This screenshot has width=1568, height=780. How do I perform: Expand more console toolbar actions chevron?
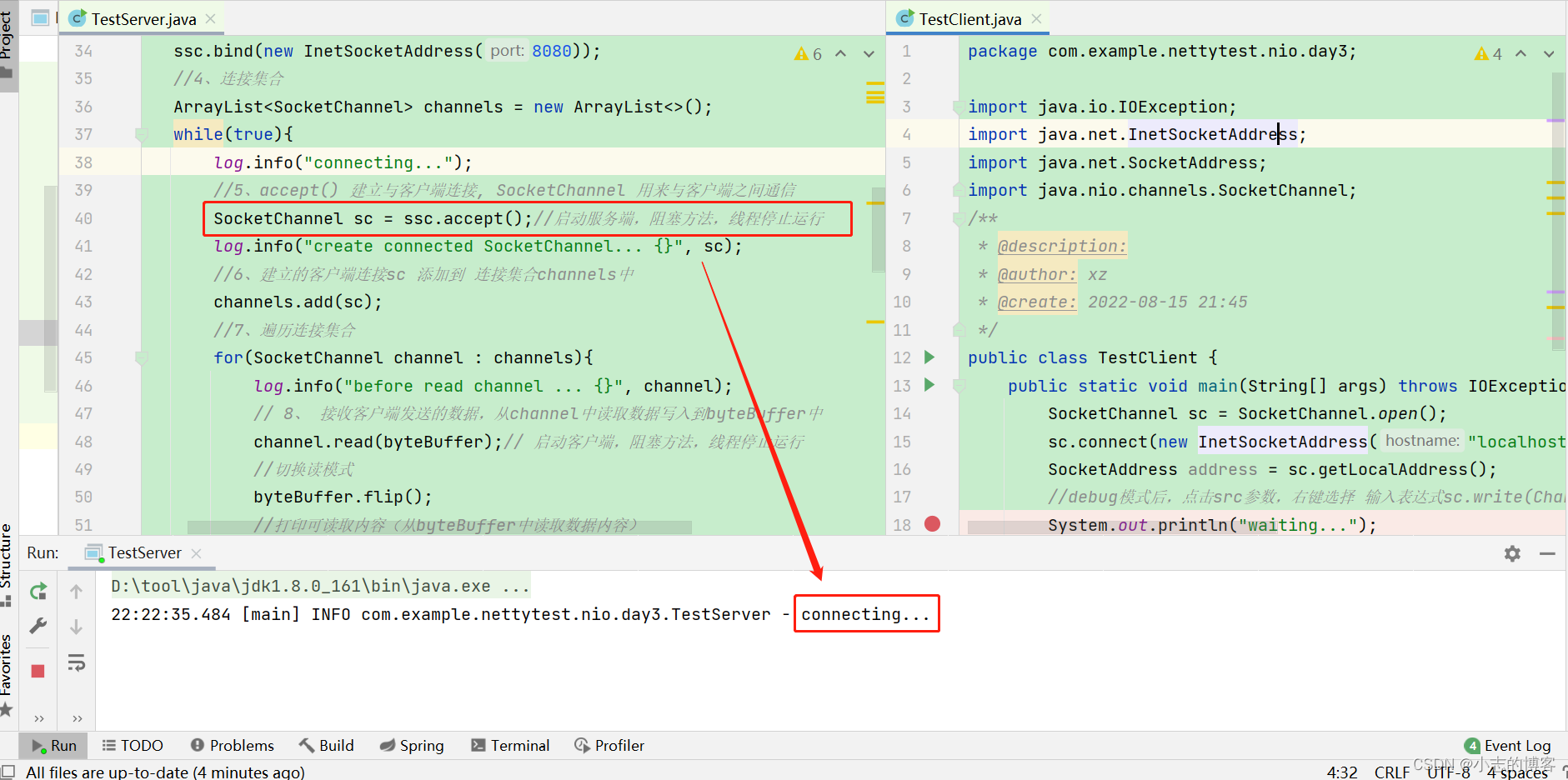point(77,718)
